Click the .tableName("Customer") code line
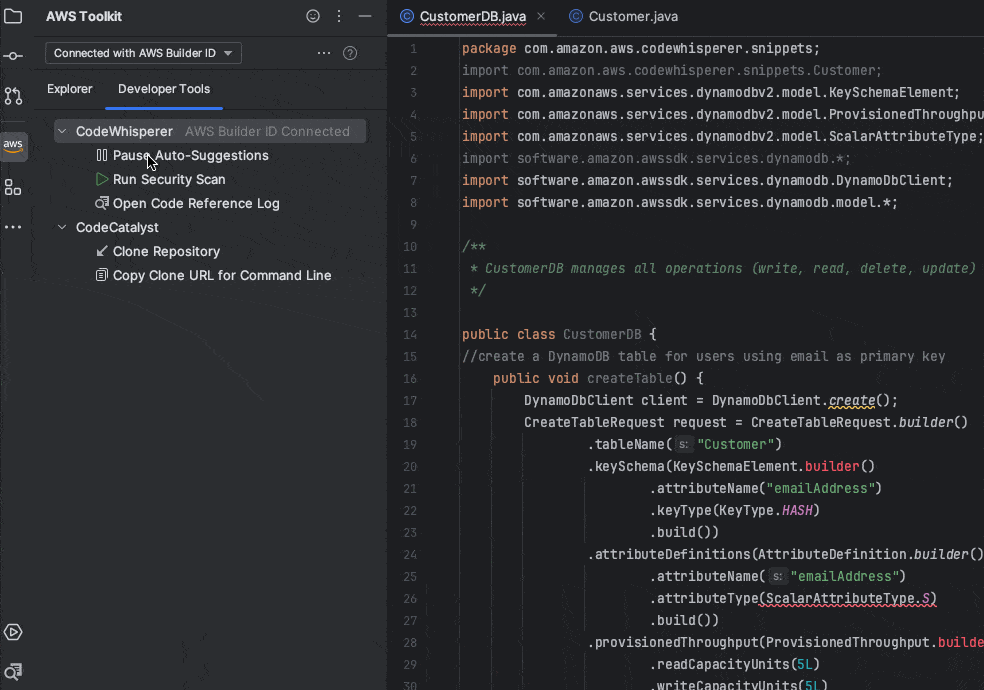Viewport: 984px width, 690px height. tap(685, 444)
